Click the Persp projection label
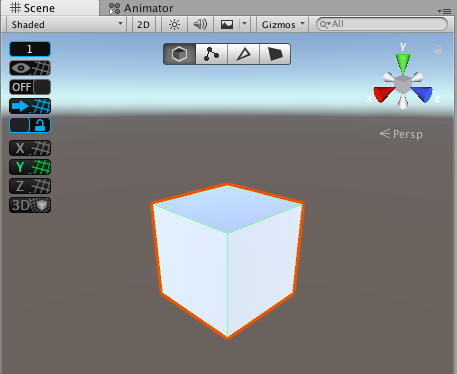Screen dimensions: 457x374 (x=401, y=134)
